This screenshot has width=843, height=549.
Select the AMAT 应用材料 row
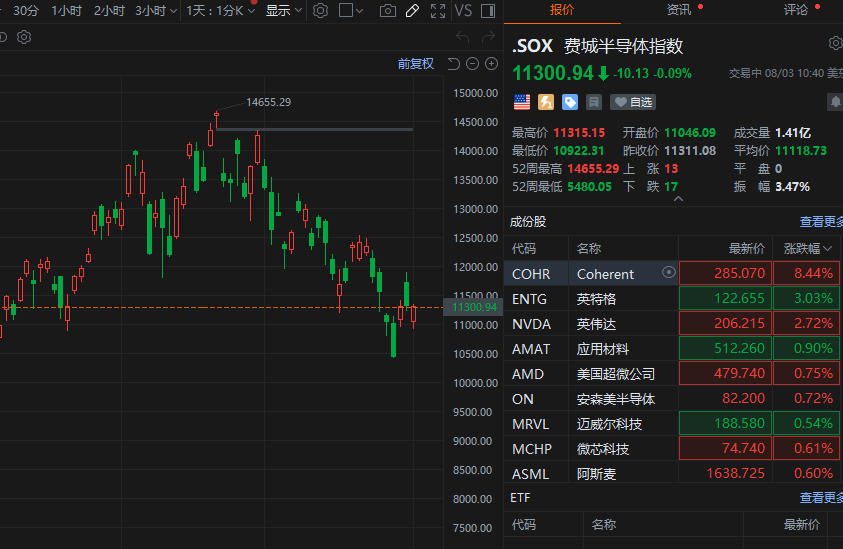(673, 348)
